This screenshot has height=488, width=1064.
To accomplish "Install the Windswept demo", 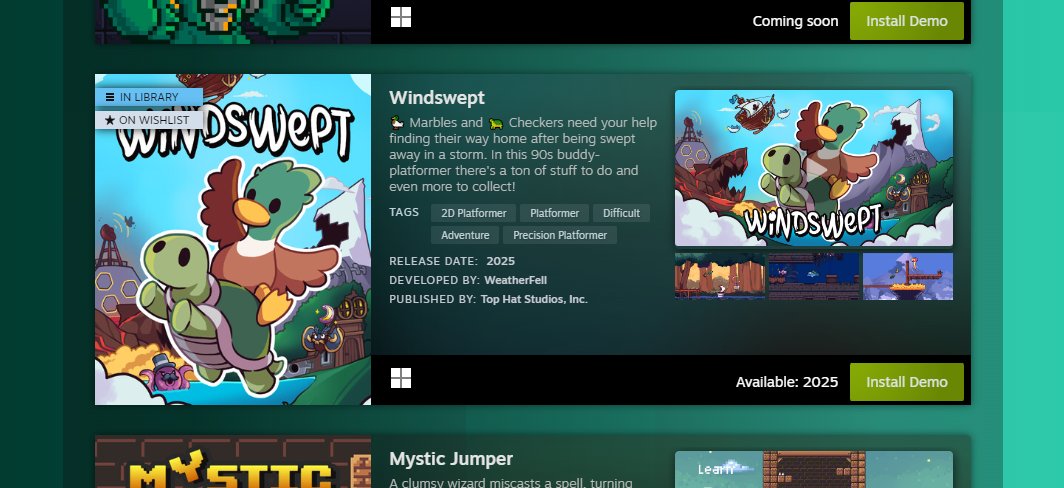I will (907, 382).
